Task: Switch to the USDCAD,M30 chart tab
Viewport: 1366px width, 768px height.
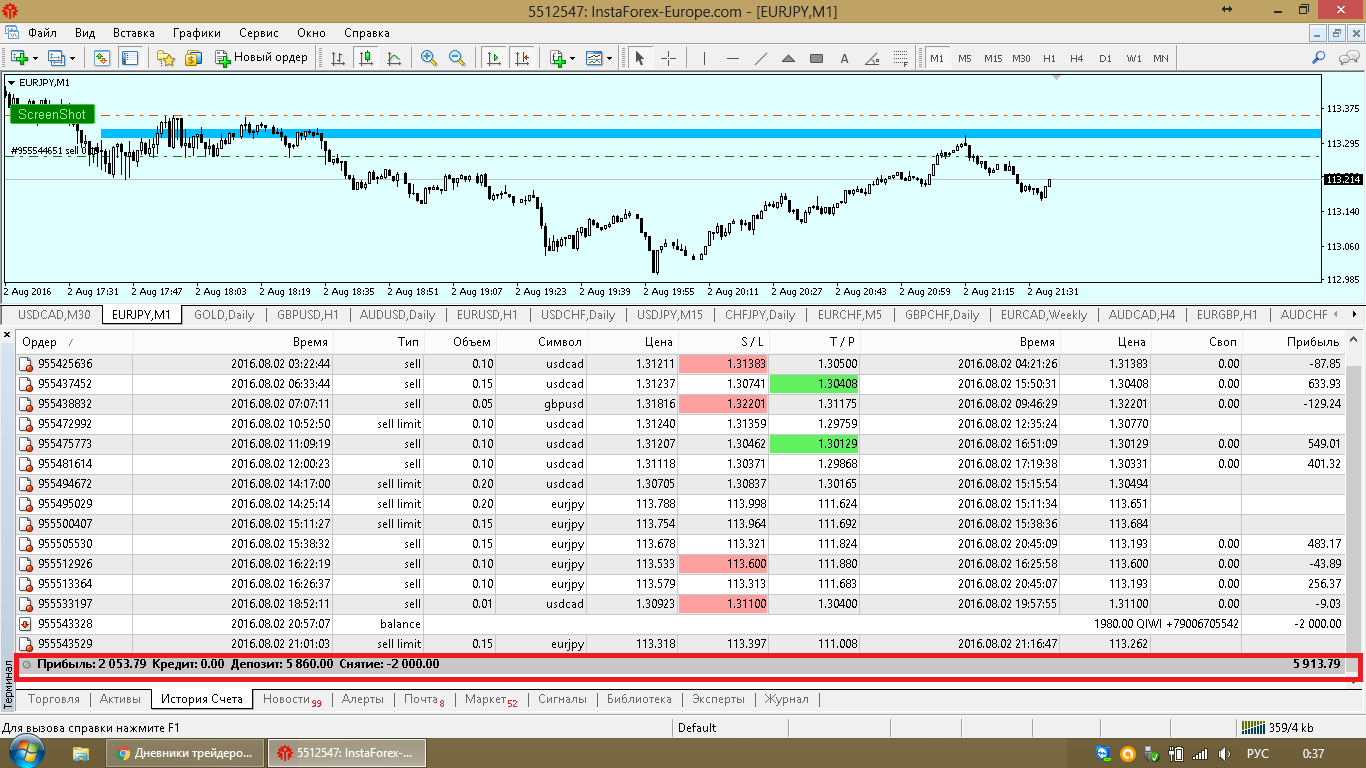Action: [54, 315]
